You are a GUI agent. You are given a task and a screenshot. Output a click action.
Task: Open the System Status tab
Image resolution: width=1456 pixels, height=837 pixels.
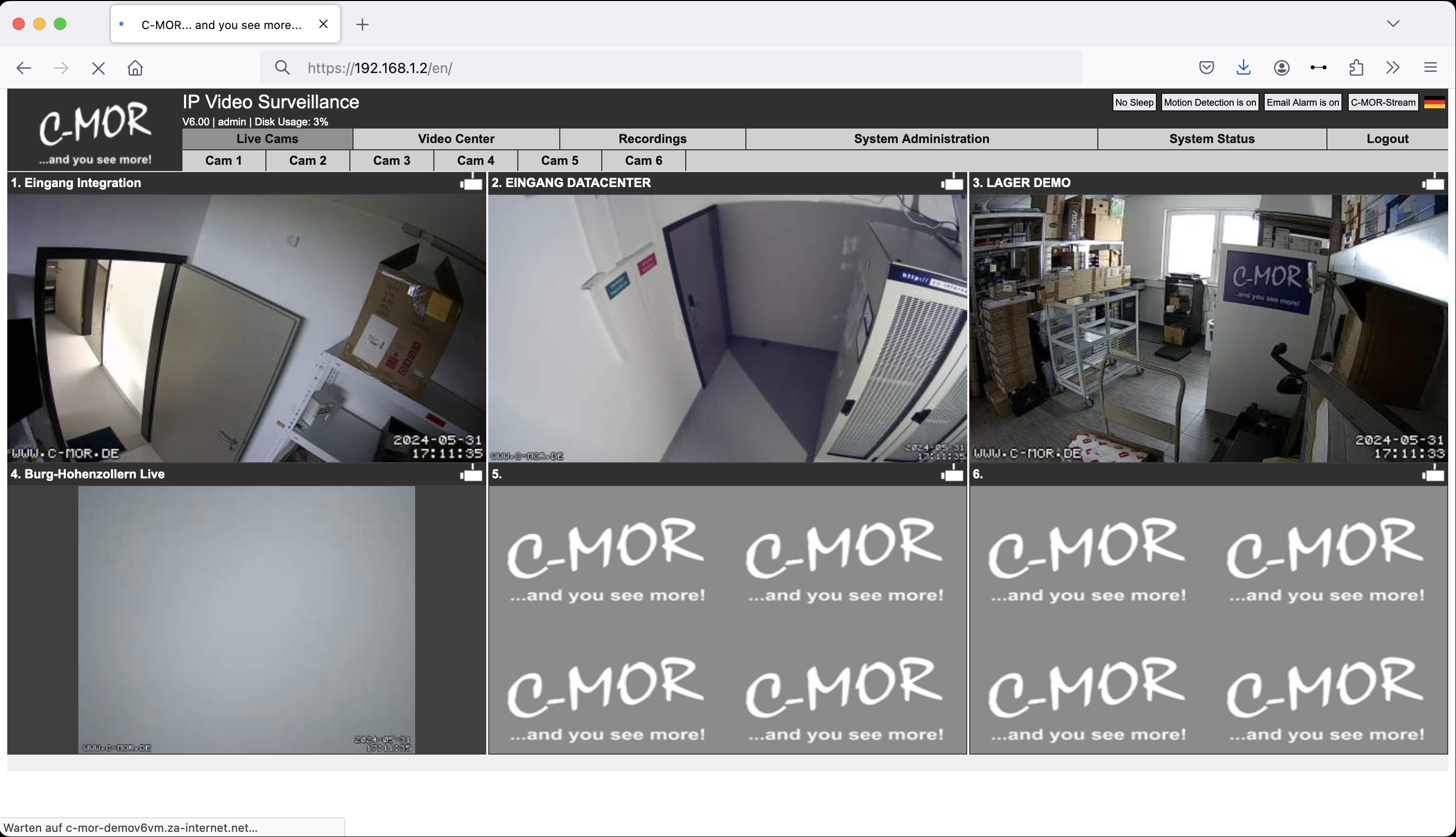tap(1212, 138)
